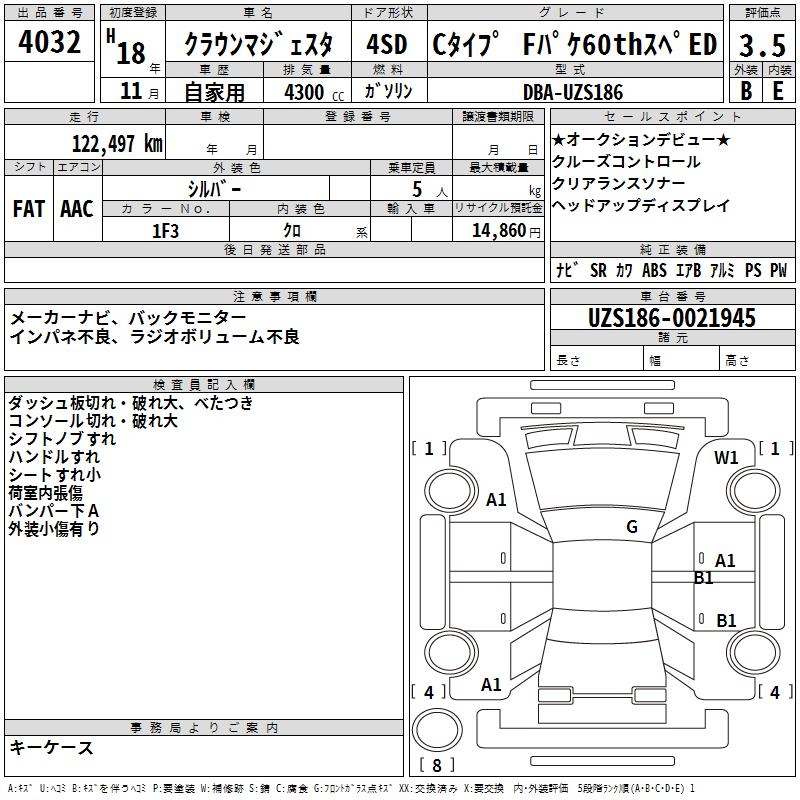
Task: Click the exterior grade B cell
Action: pos(744,91)
